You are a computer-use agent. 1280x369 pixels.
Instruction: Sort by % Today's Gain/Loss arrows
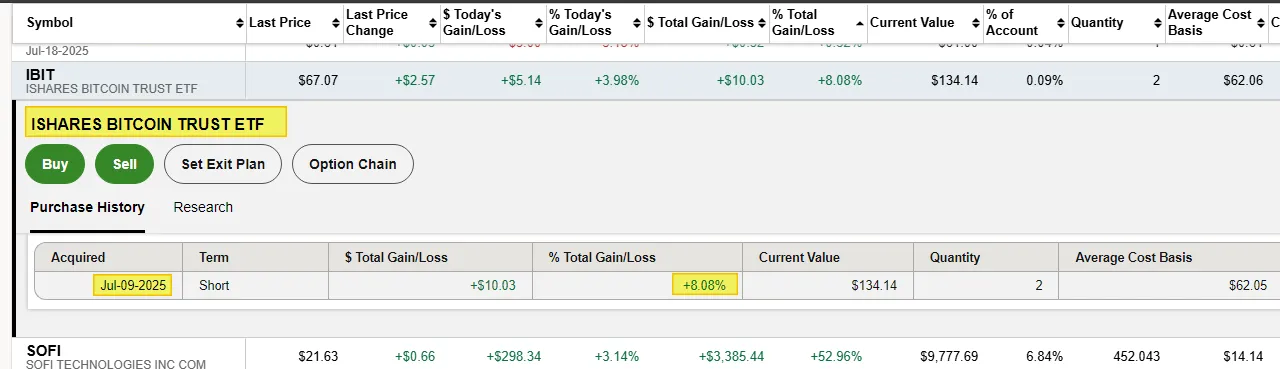tap(636, 23)
